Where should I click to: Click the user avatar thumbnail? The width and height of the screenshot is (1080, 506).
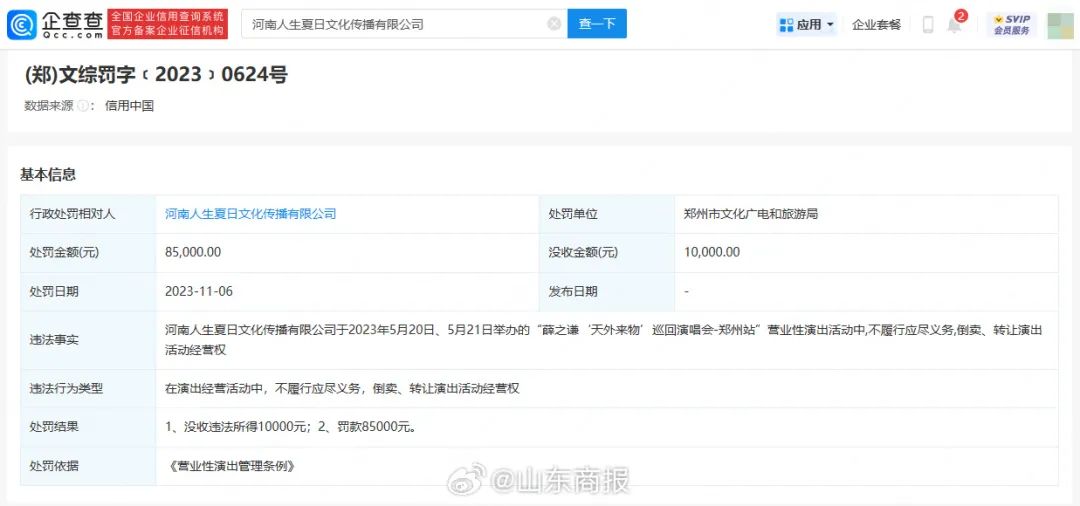pos(1059,25)
